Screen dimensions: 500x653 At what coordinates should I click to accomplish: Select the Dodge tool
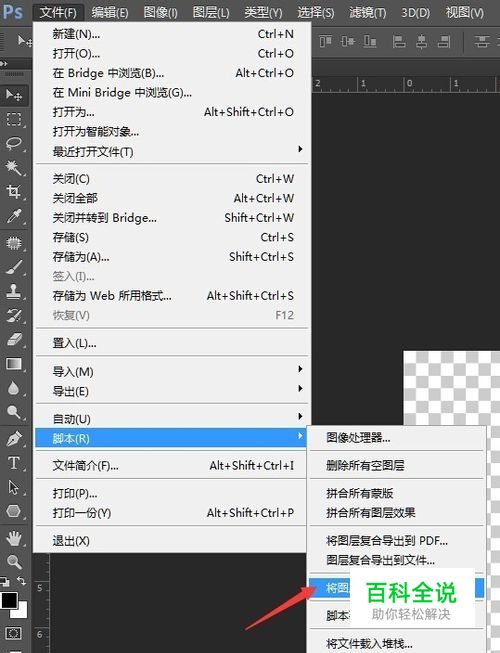(x=14, y=412)
